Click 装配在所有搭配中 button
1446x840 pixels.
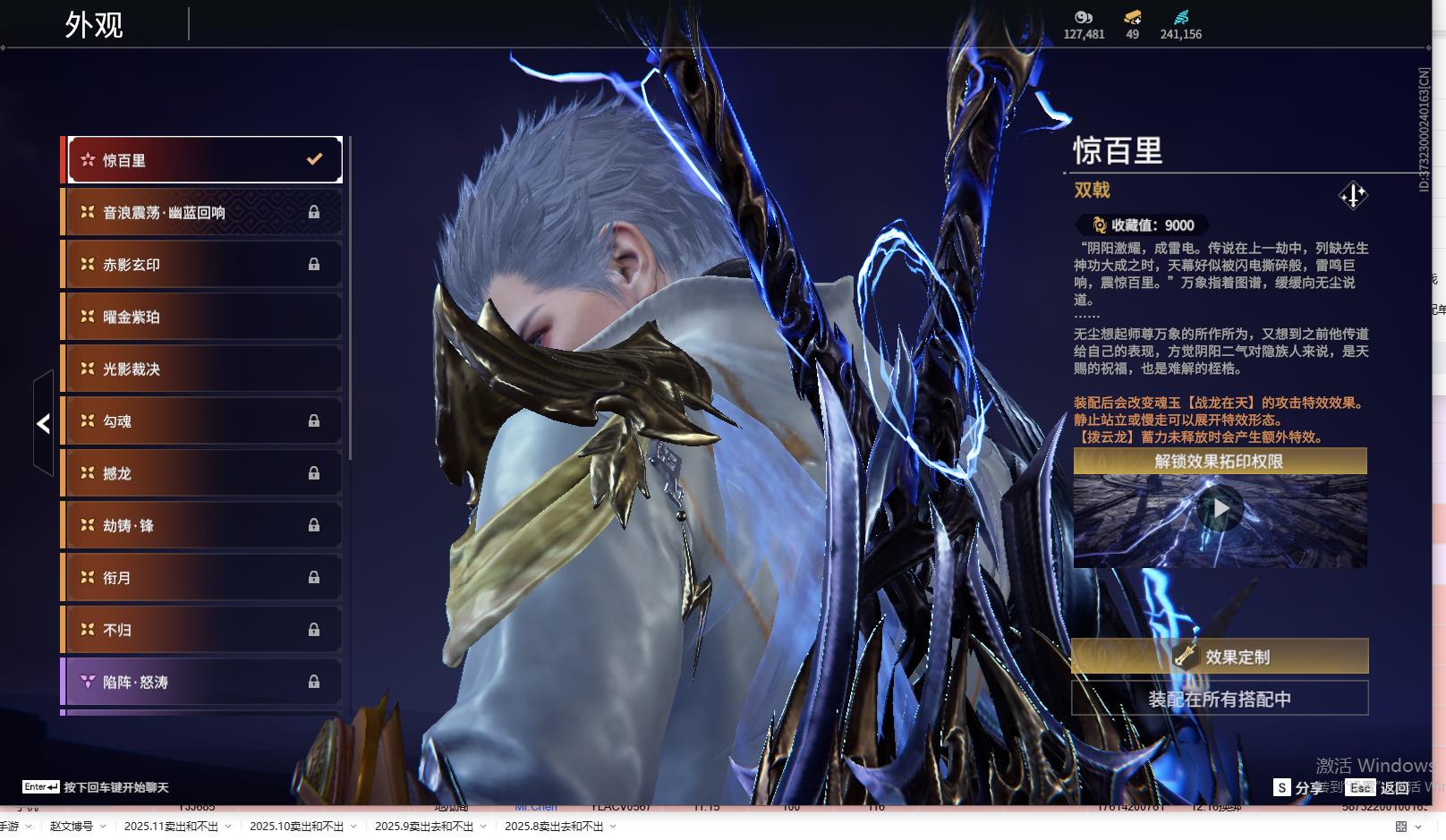tap(1220, 699)
